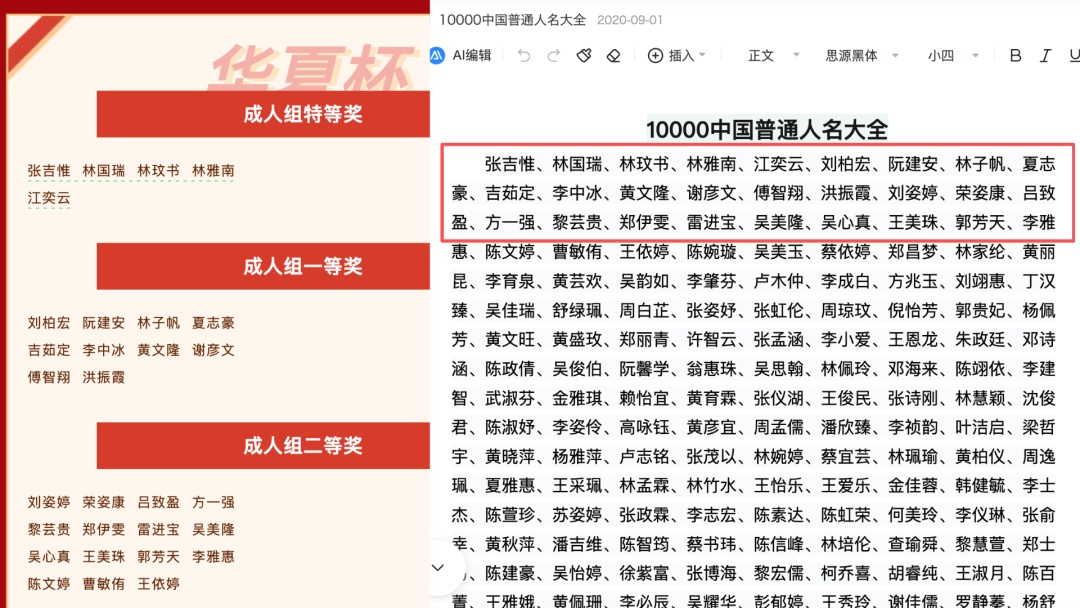Screen dimensions: 1080x608
Task: Click the clear formatting eraser icon
Action: click(614, 56)
